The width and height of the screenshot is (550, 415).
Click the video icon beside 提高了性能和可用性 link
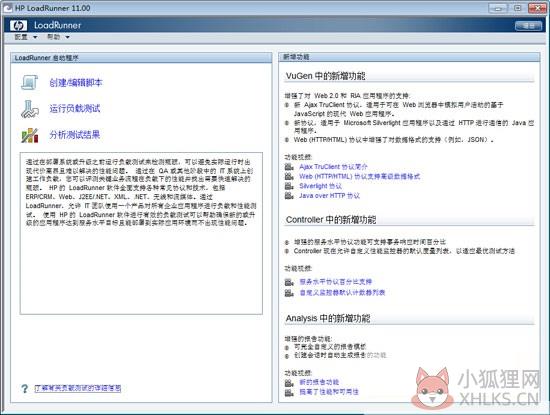(289, 392)
